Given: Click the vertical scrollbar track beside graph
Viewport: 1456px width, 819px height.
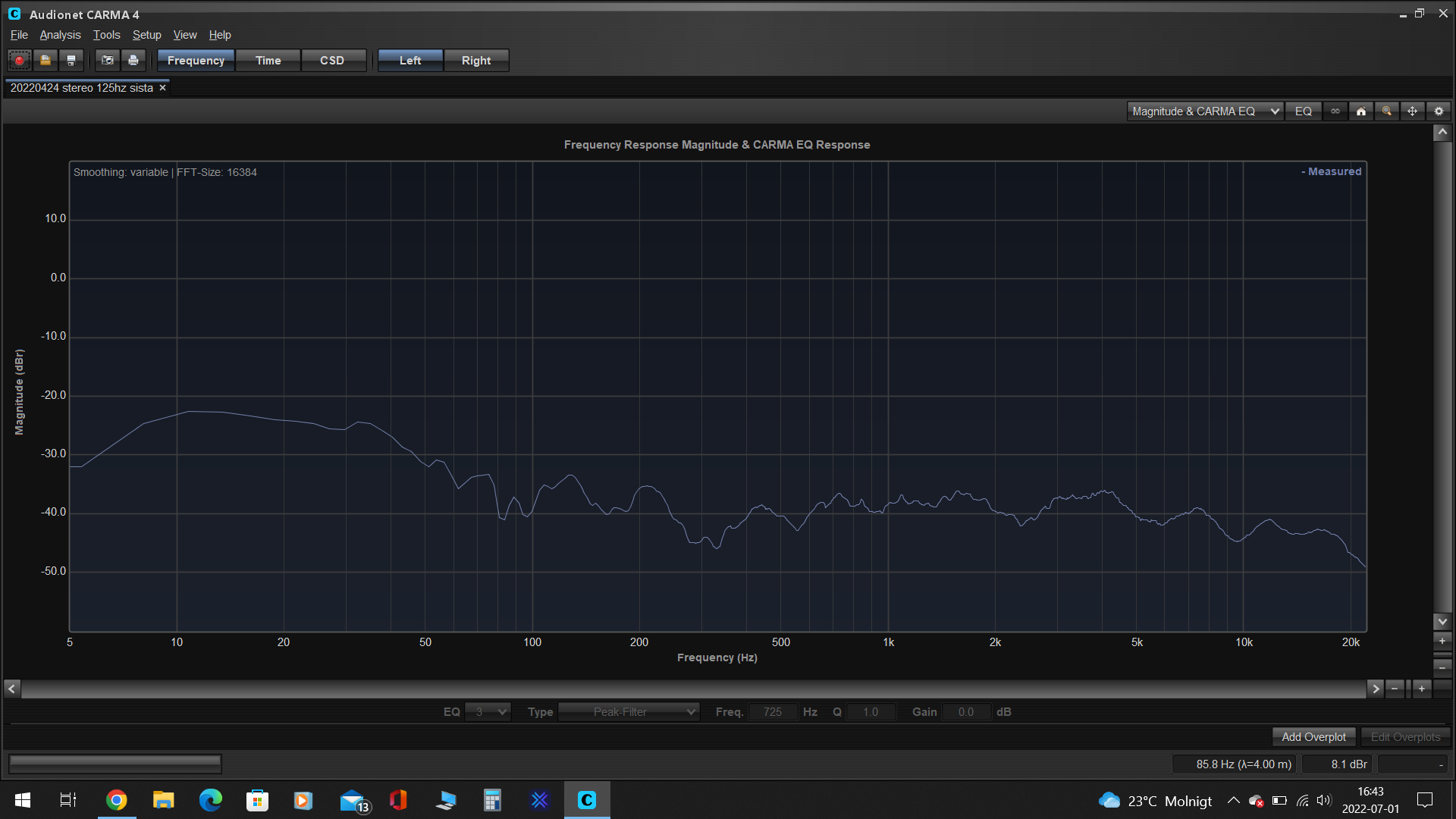Looking at the screenshot, I should [1442, 377].
